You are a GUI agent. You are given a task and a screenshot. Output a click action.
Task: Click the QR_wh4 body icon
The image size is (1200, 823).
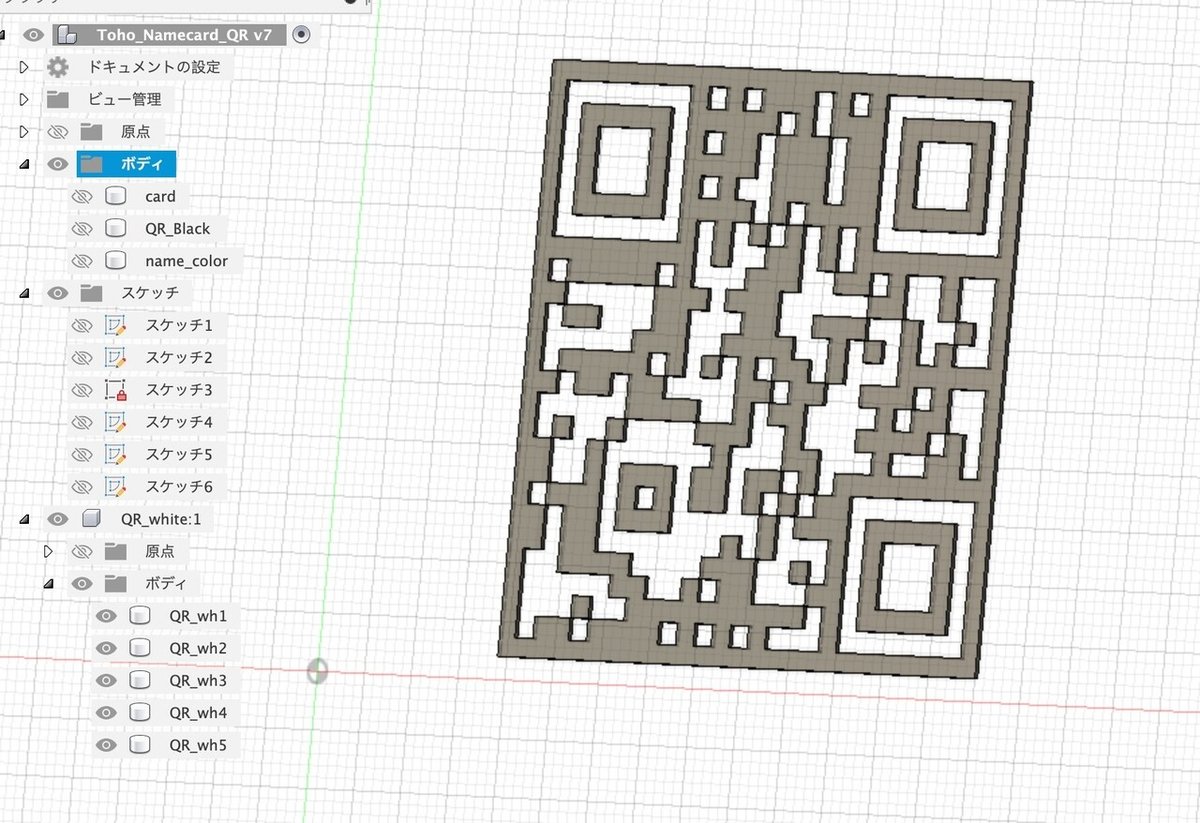pyautogui.click(x=139, y=713)
